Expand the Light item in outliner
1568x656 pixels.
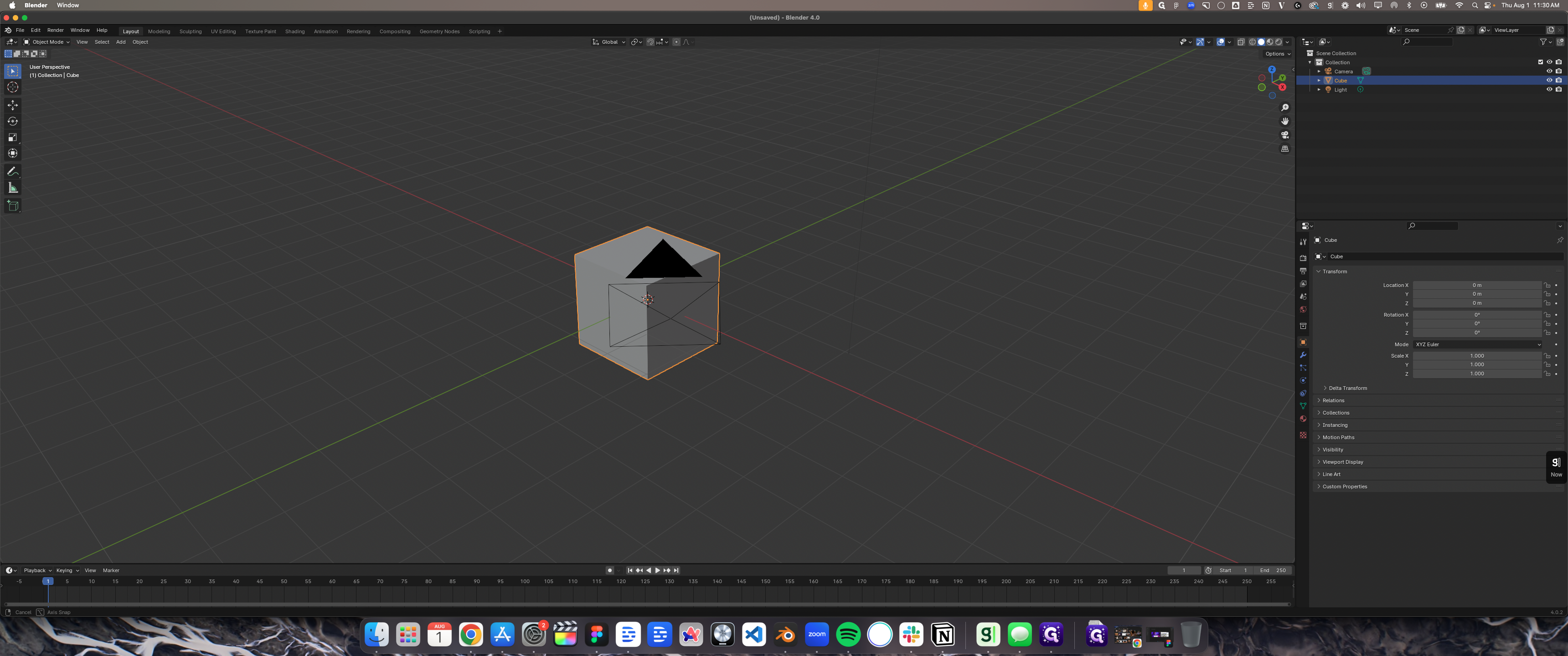pyautogui.click(x=1318, y=89)
